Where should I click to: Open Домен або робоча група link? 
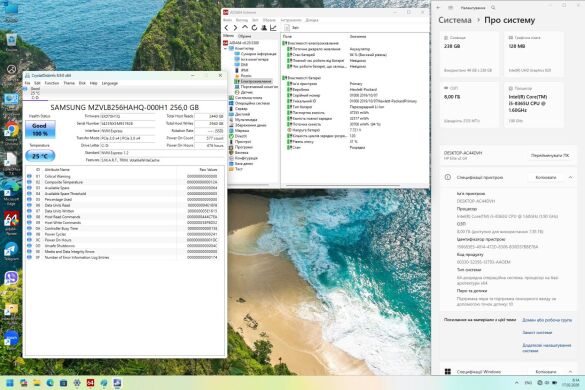point(547,320)
